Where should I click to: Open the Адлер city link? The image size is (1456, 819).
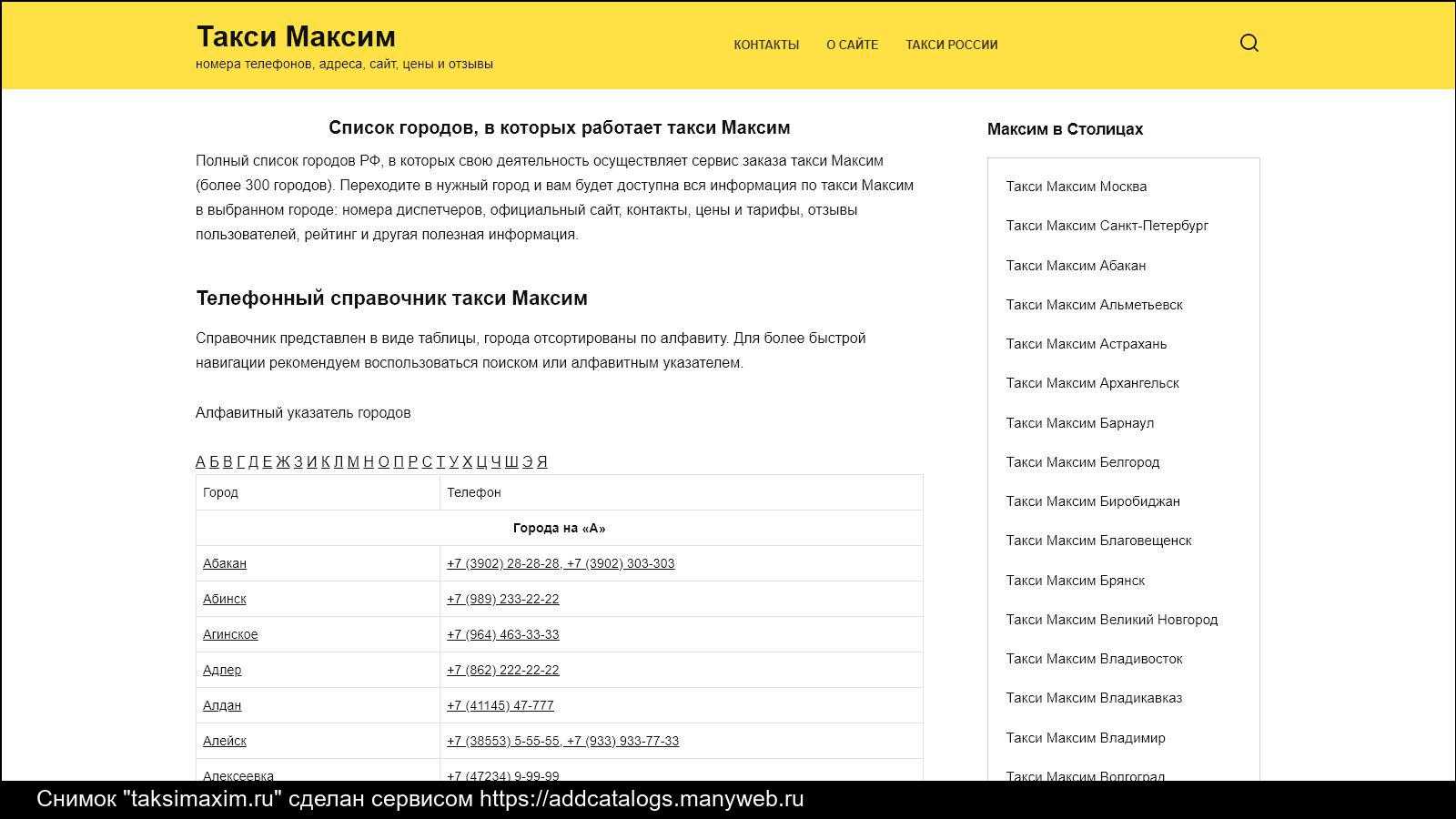(x=222, y=670)
